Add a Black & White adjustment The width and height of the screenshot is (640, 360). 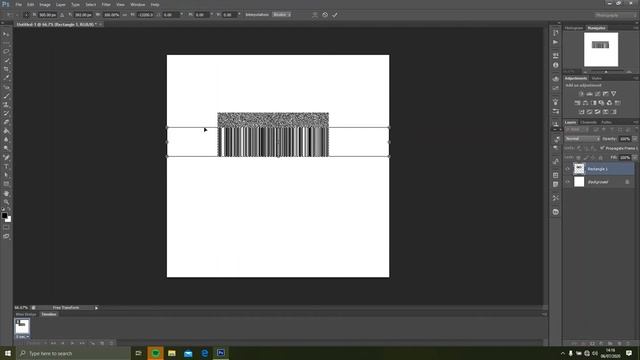click(x=593, y=103)
